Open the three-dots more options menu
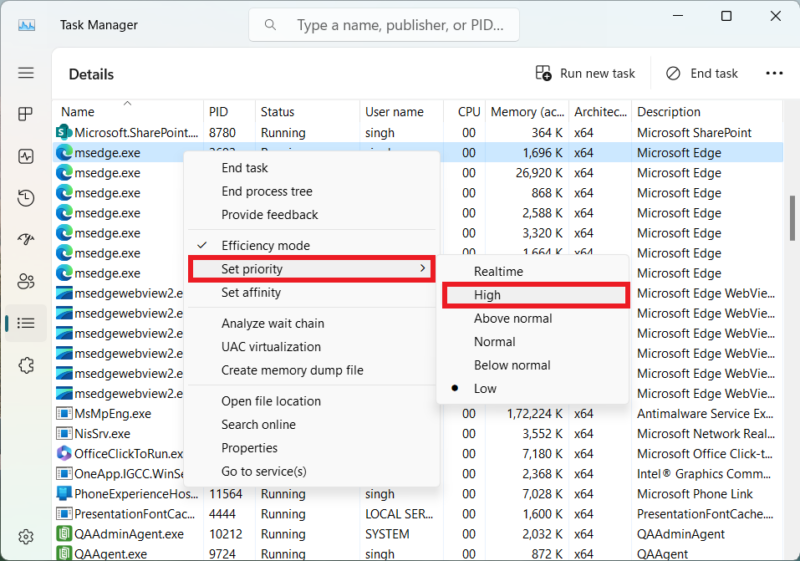Screen dimensions: 800x561 tap(774, 73)
